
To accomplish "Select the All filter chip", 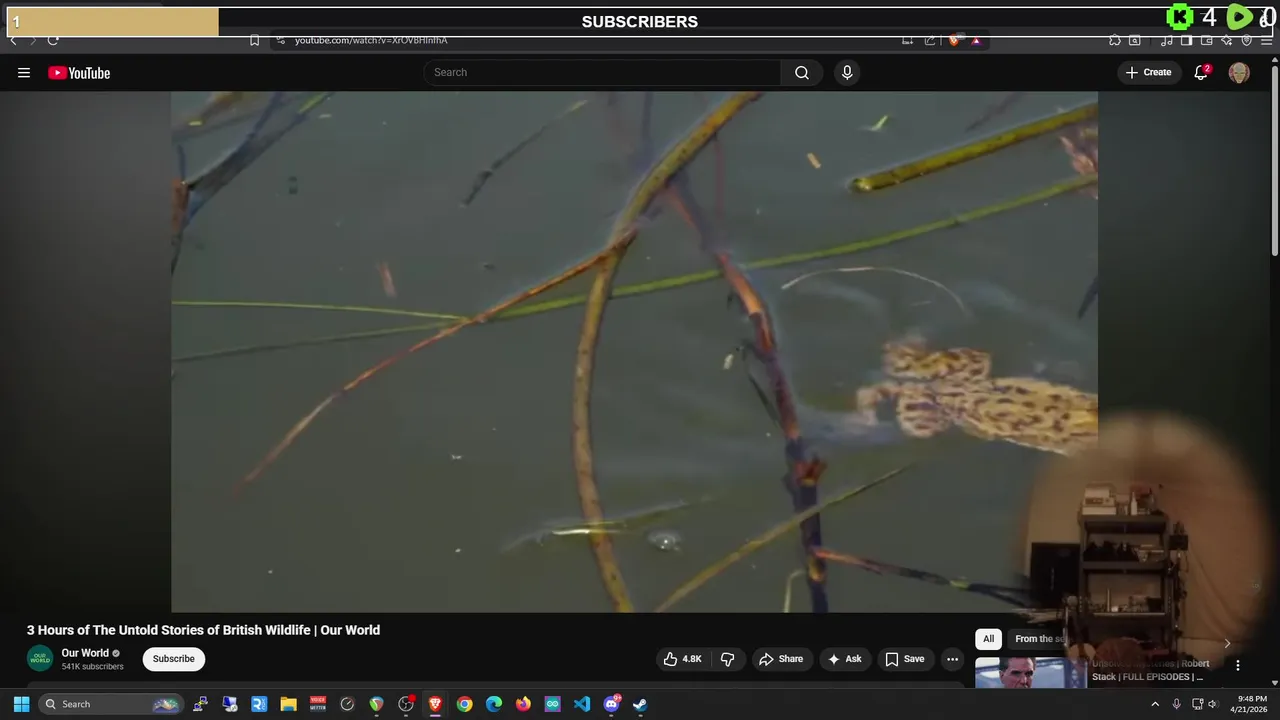I will (988, 639).
